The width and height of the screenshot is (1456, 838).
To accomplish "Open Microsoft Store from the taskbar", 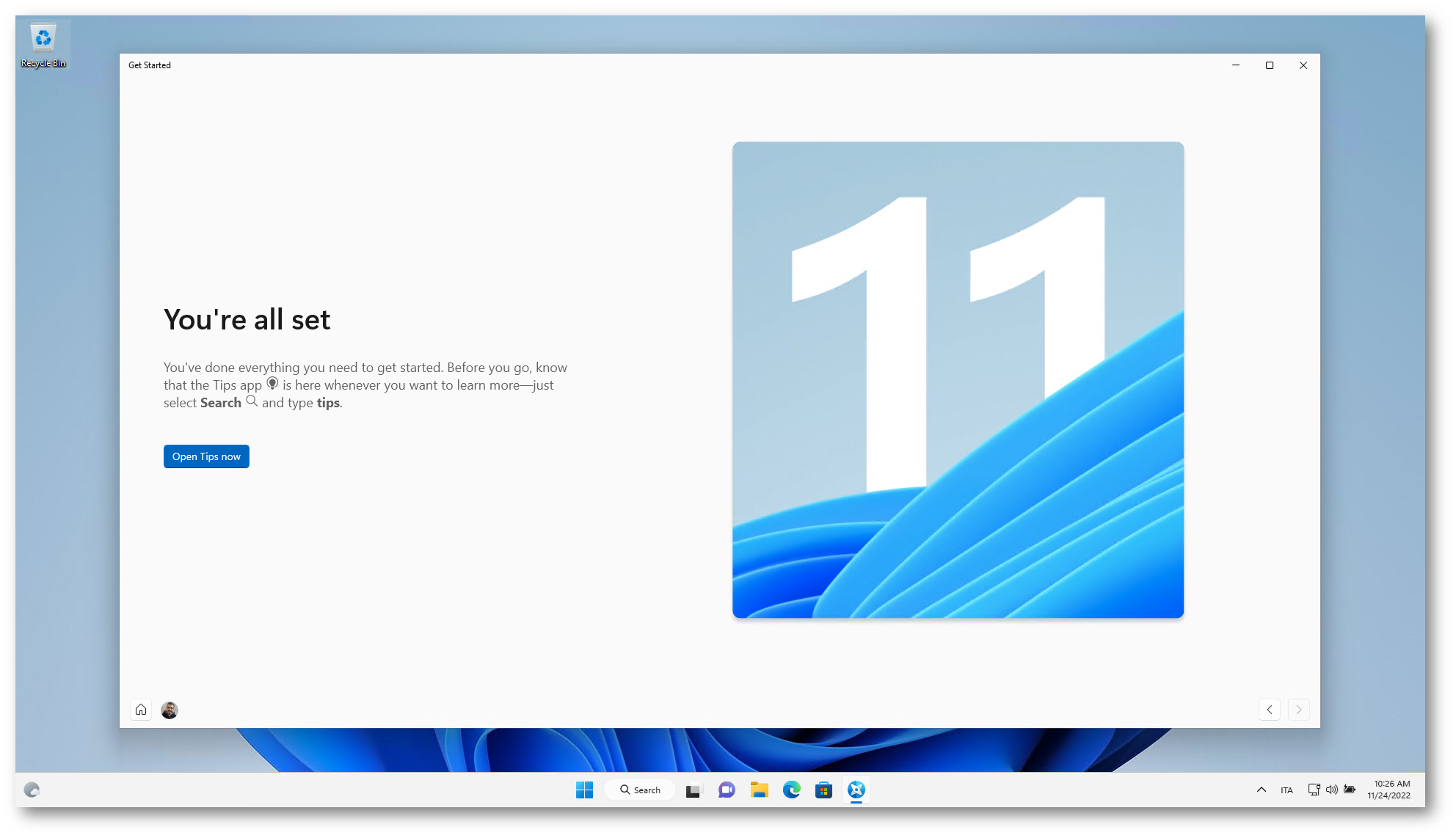I will click(x=823, y=790).
